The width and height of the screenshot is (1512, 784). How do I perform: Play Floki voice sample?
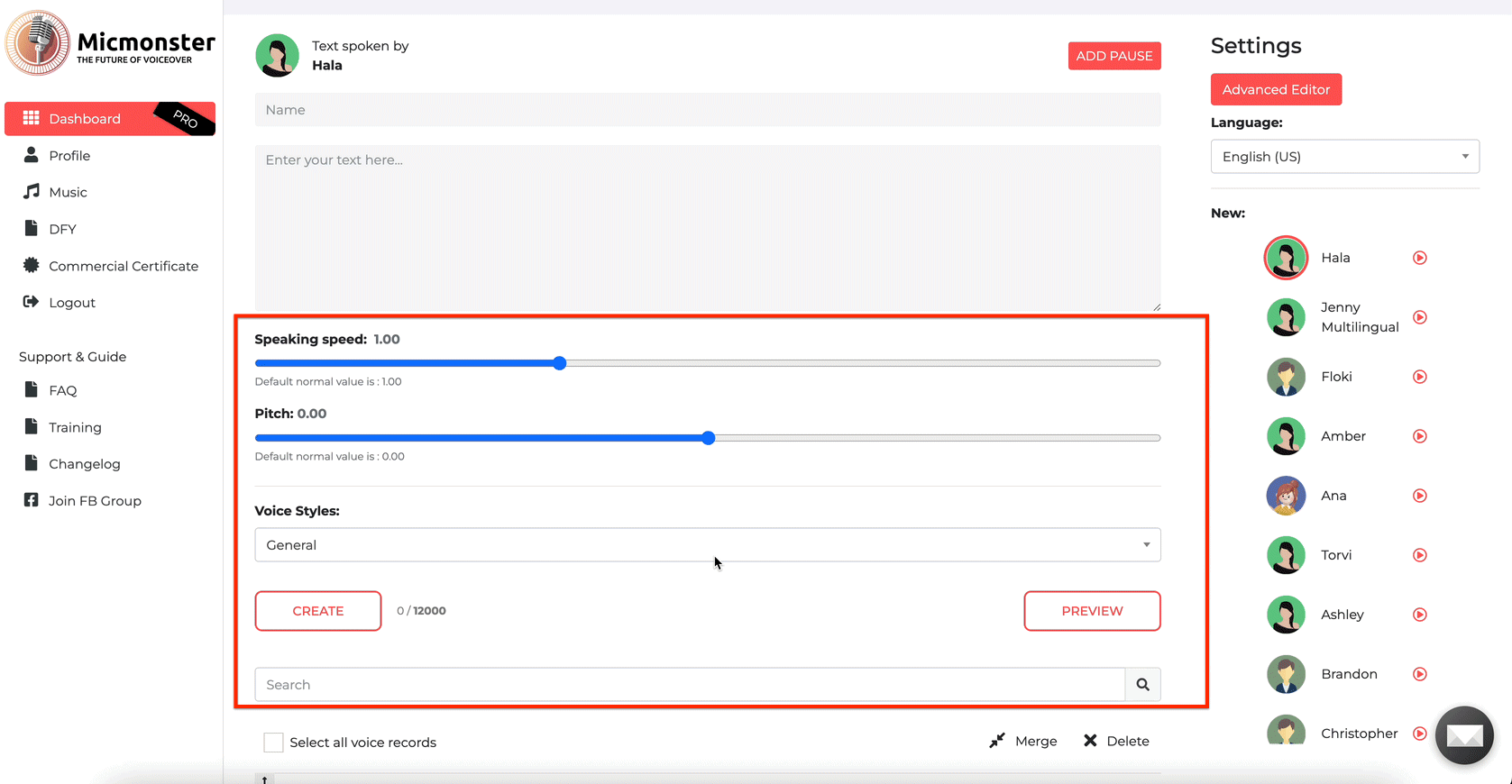click(1419, 377)
